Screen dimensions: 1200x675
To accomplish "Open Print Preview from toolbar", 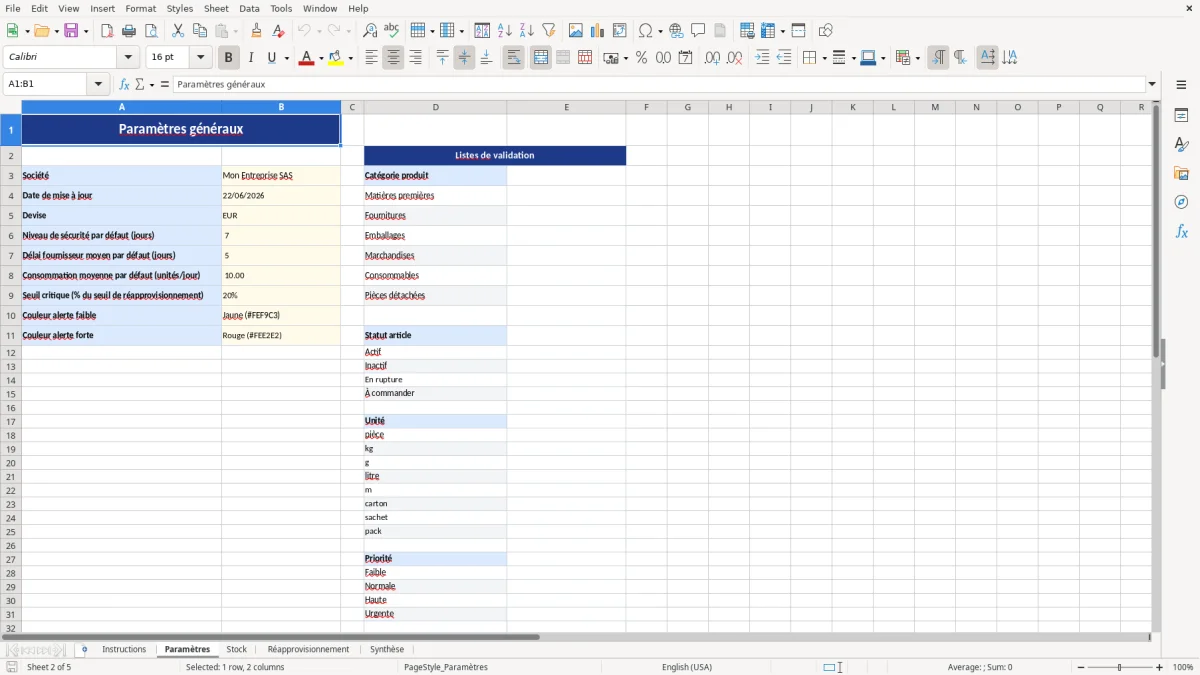I will (151, 31).
